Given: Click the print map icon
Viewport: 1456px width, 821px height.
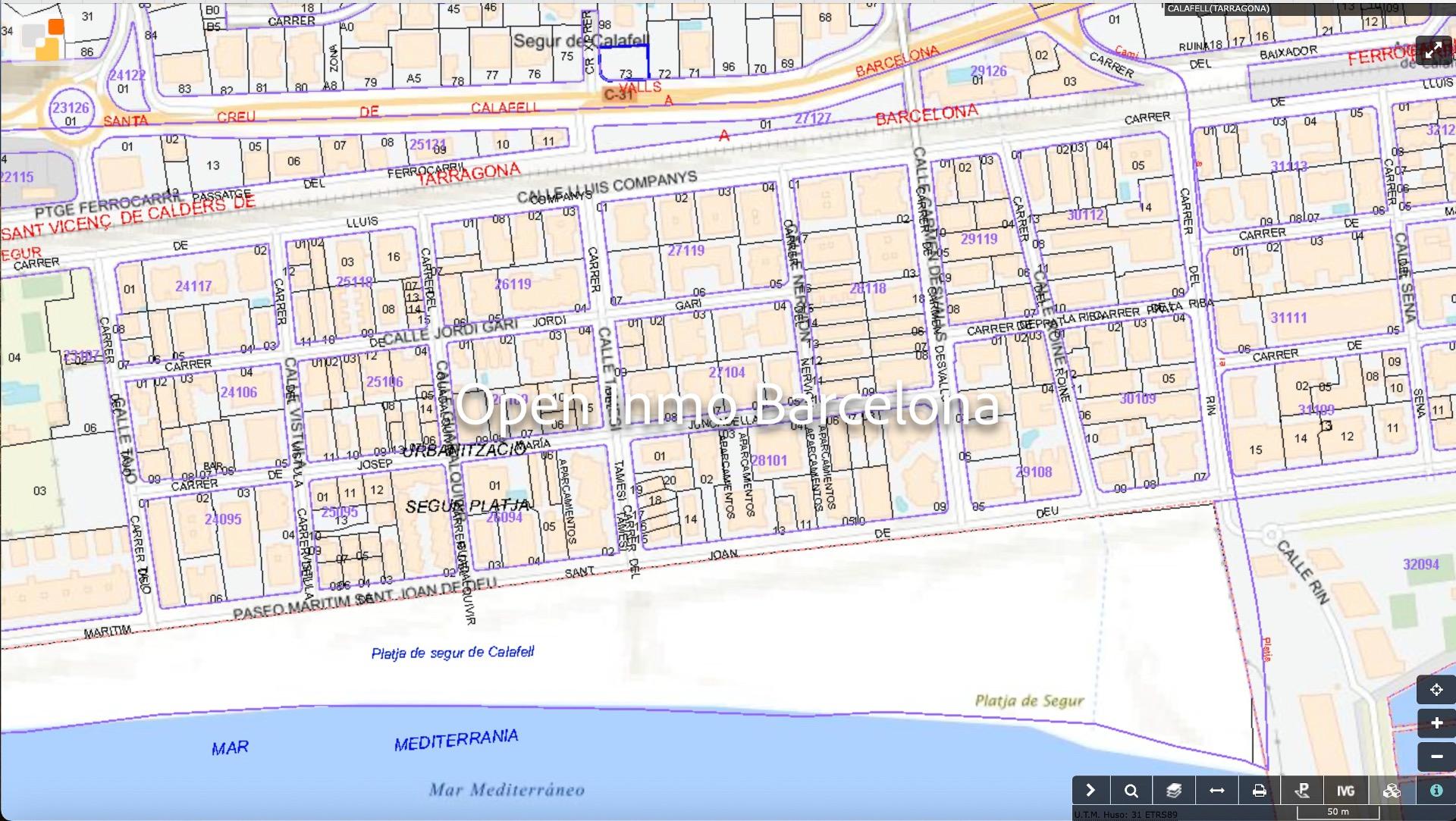Looking at the screenshot, I should click(x=1260, y=791).
